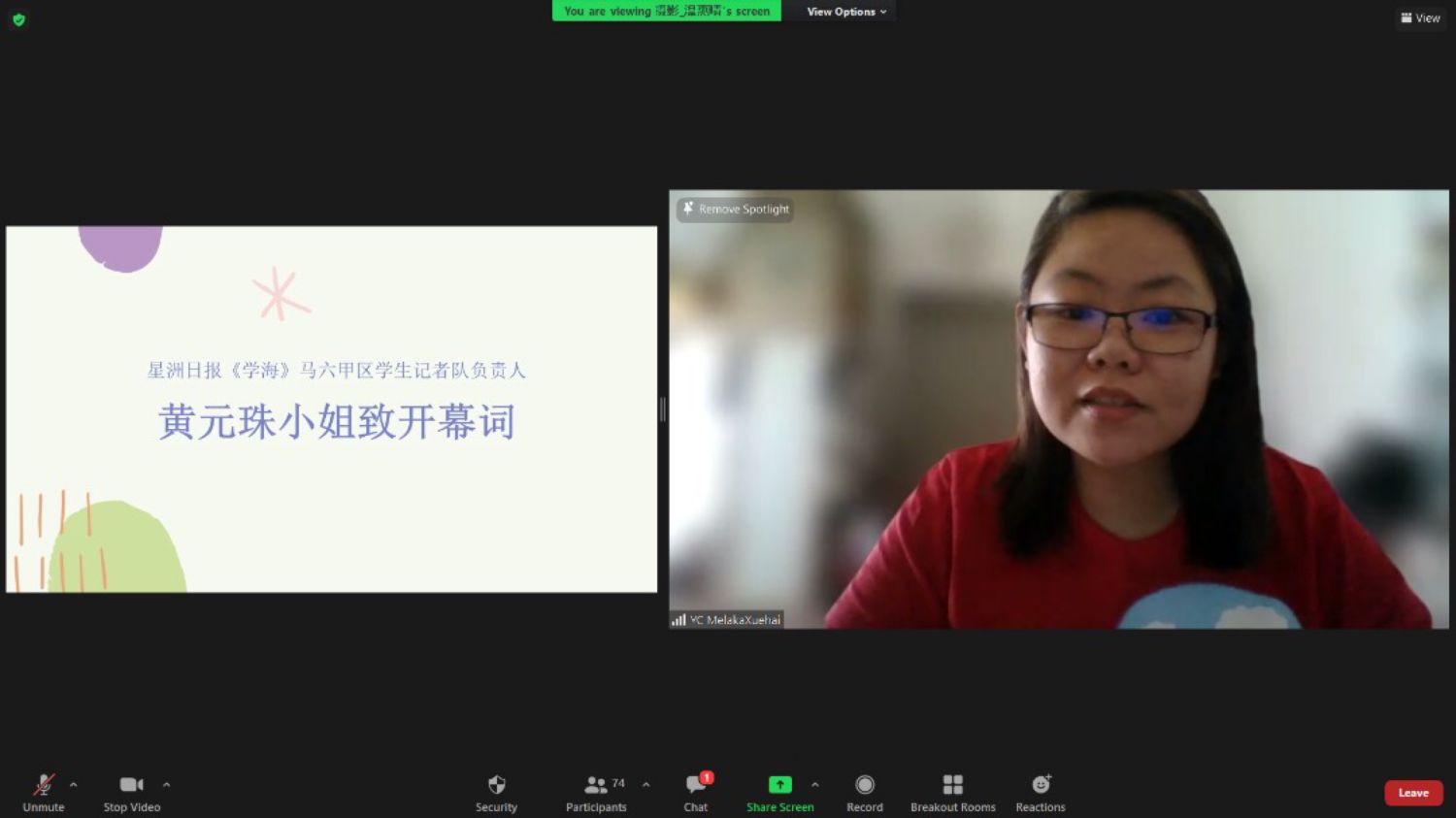1456x818 pixels.
Task: Click the green encryption shield icon
Action: coord(18,19)
